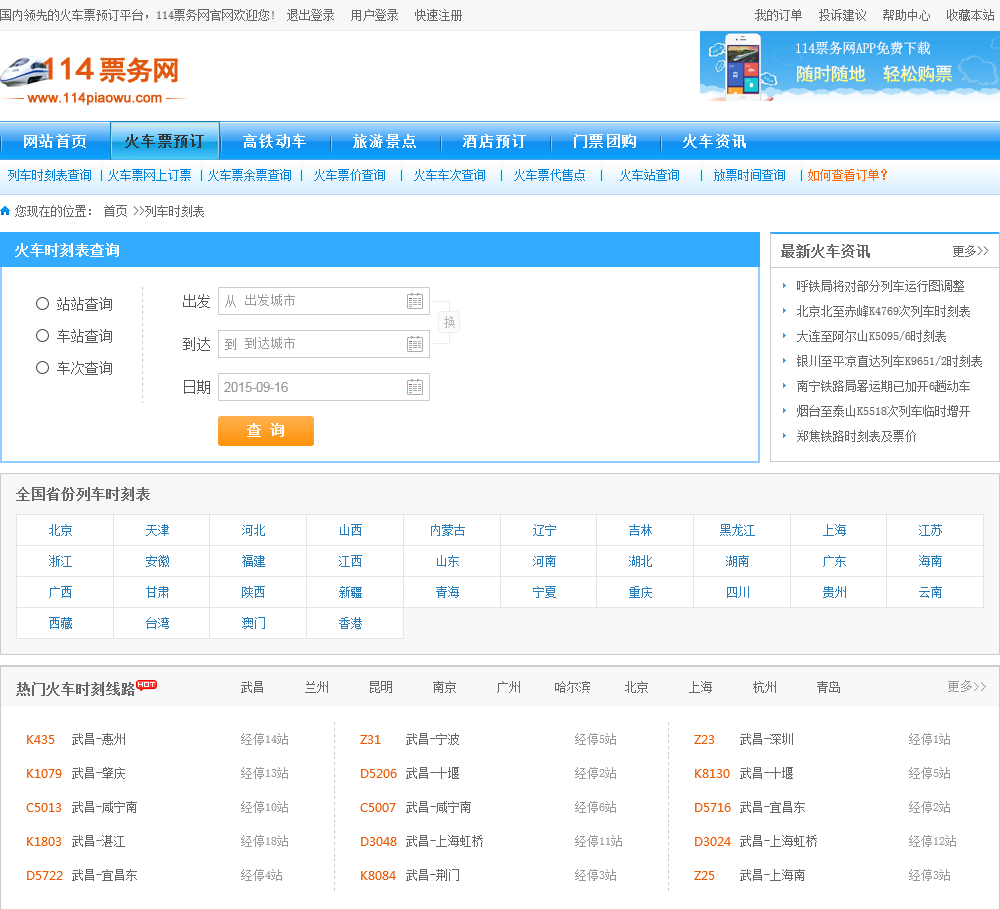Screen dimensions: 1000x909
Task: Open news 呼铁局将对部分列车运行图调整
Action: (x=880, y=286)
